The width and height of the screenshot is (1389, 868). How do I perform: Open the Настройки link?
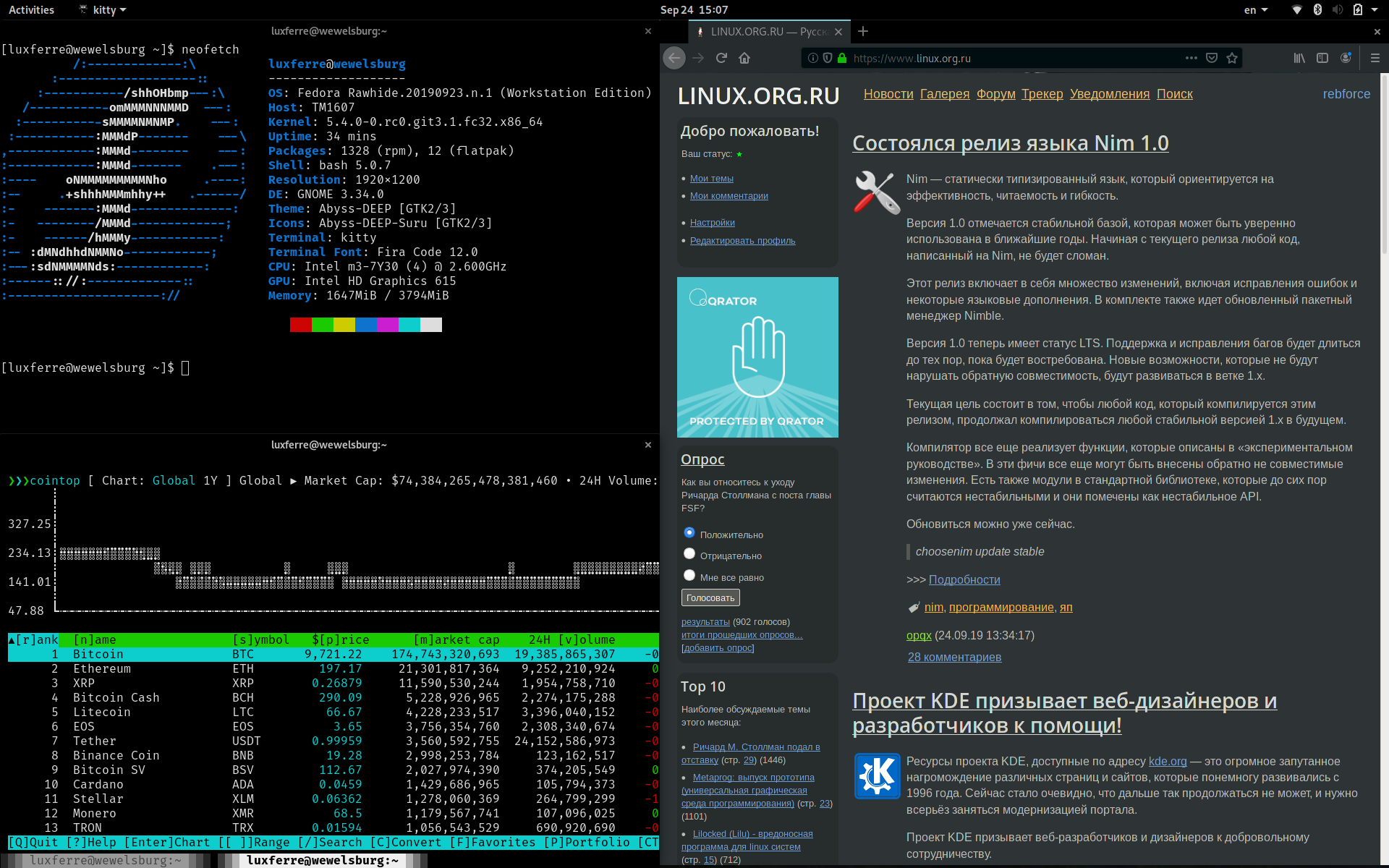pyautogui.click(x=713, y=223)
